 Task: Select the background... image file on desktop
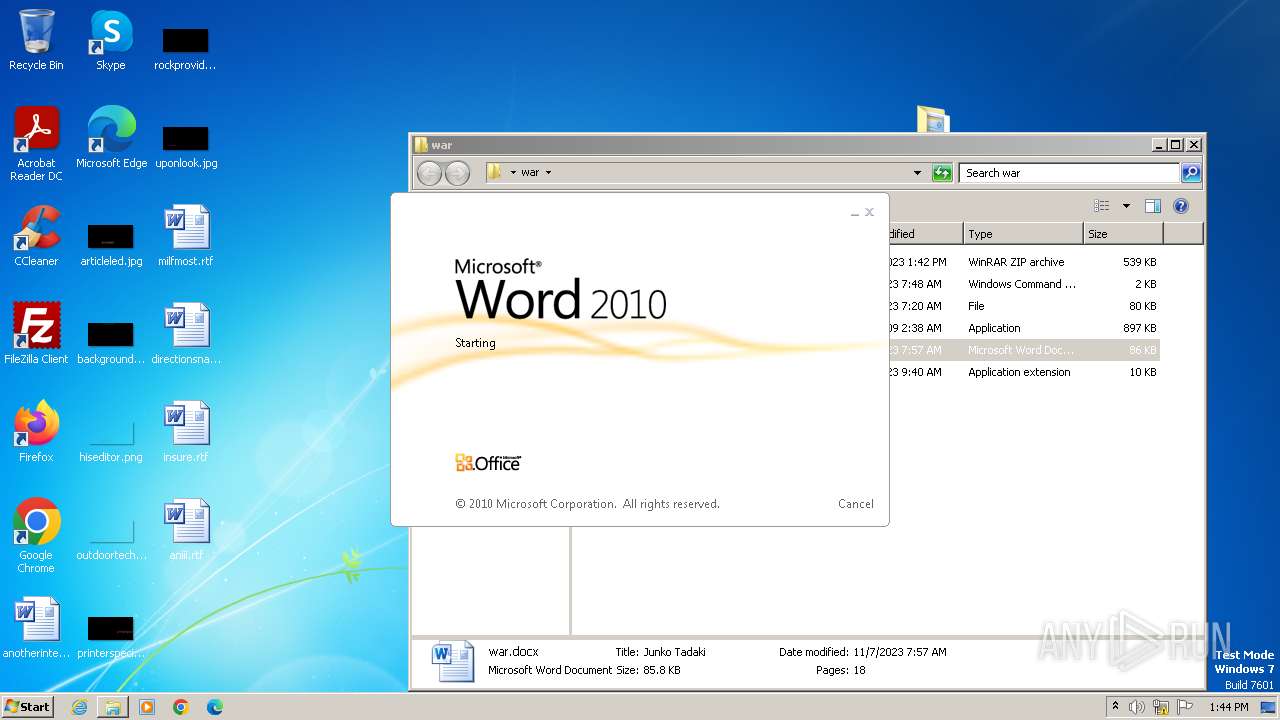(111, 342)
